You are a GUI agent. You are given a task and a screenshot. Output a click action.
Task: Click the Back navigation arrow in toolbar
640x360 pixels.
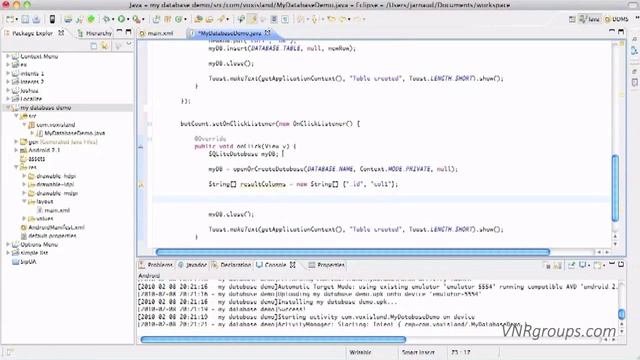click(x=343, y=19)
